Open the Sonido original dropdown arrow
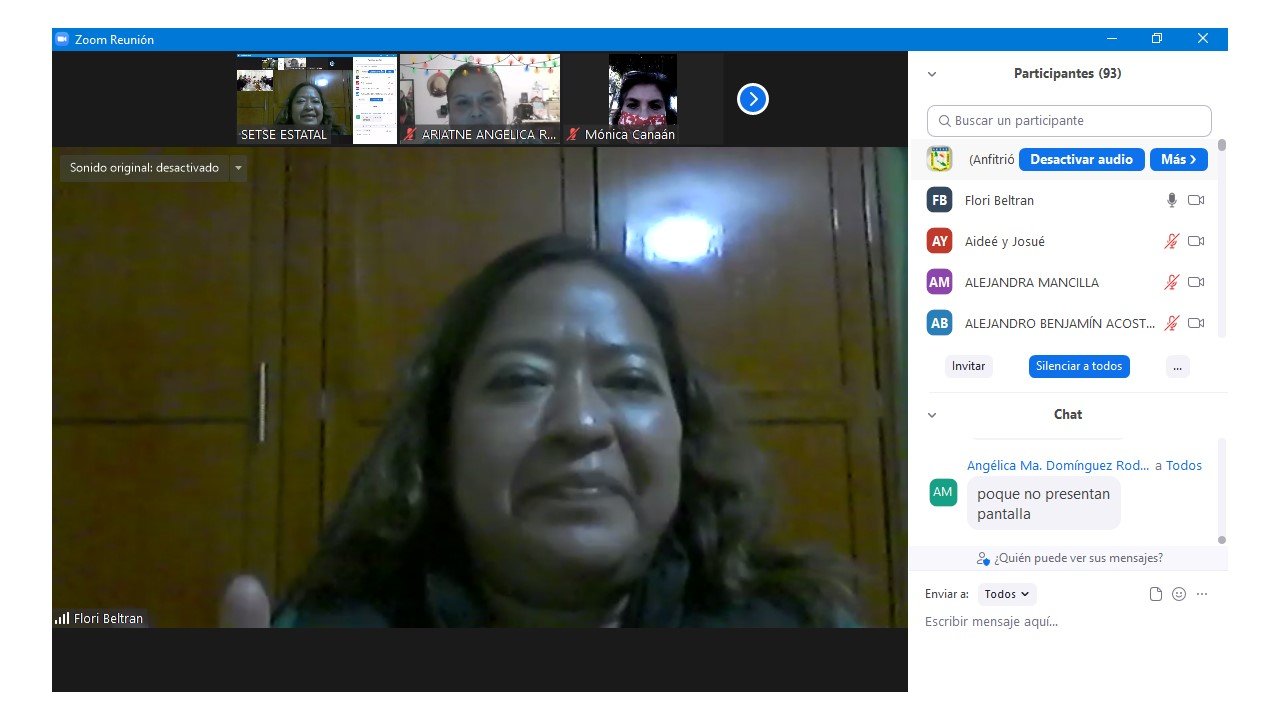This screenshot has height=720, width=1280. (x=238, y=168)
